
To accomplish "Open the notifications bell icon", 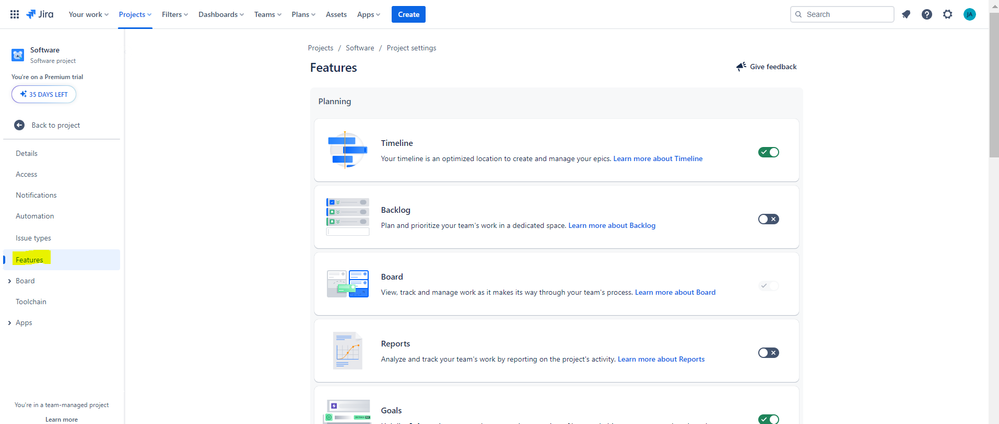I will [906, 14].
